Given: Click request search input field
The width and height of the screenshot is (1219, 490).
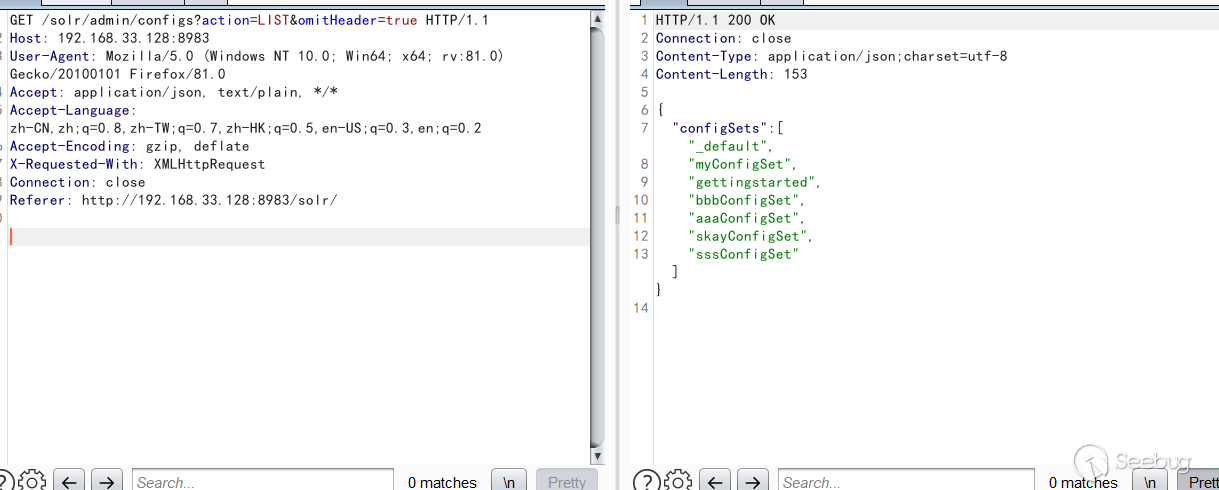Looking at the screenshot, I should click(262, 481).
